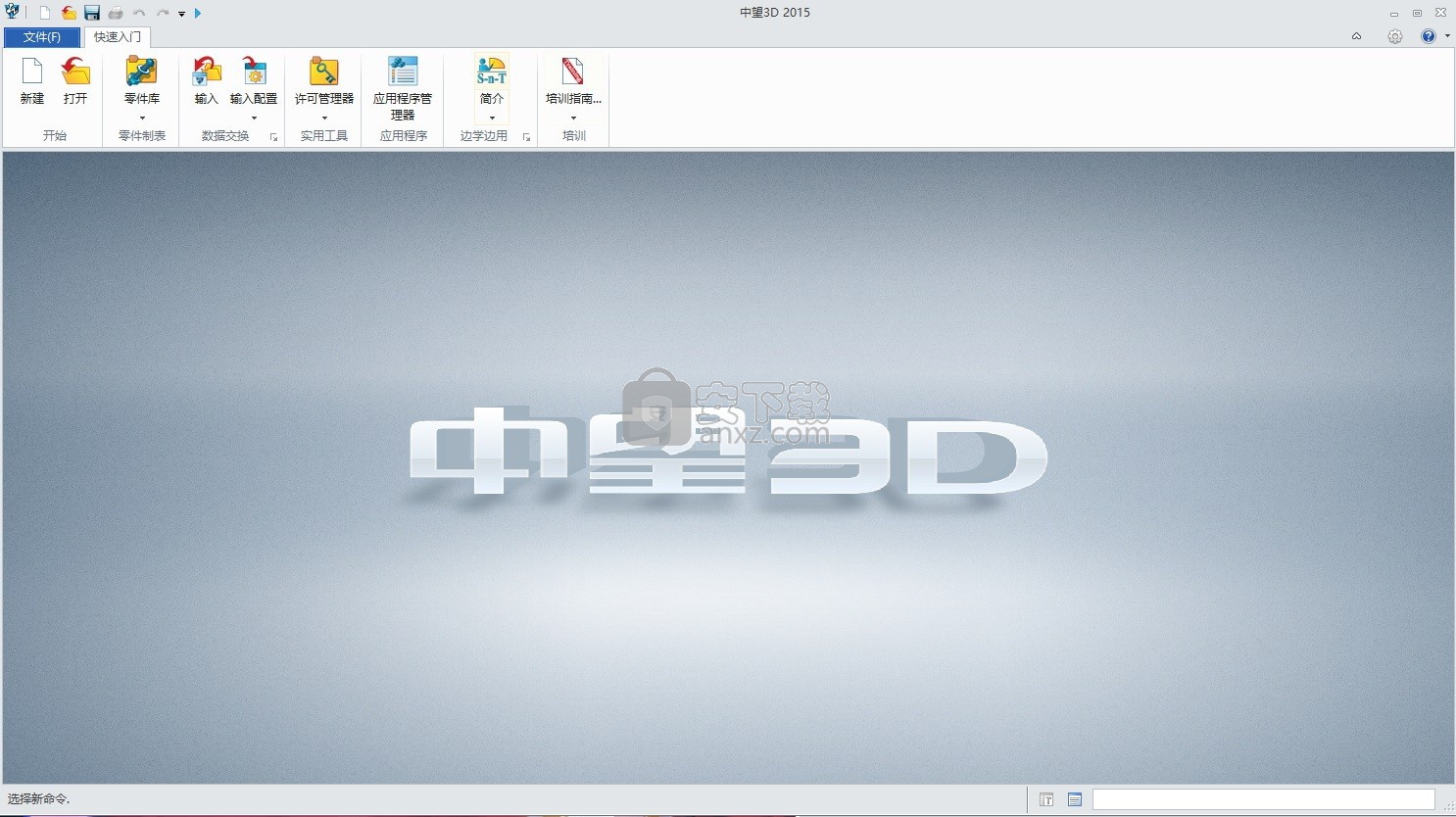Click the 新建 (New) file icon in ribbon
Image resolution: width=1456 pixels, height=817 pixels.
click(32, 73)
